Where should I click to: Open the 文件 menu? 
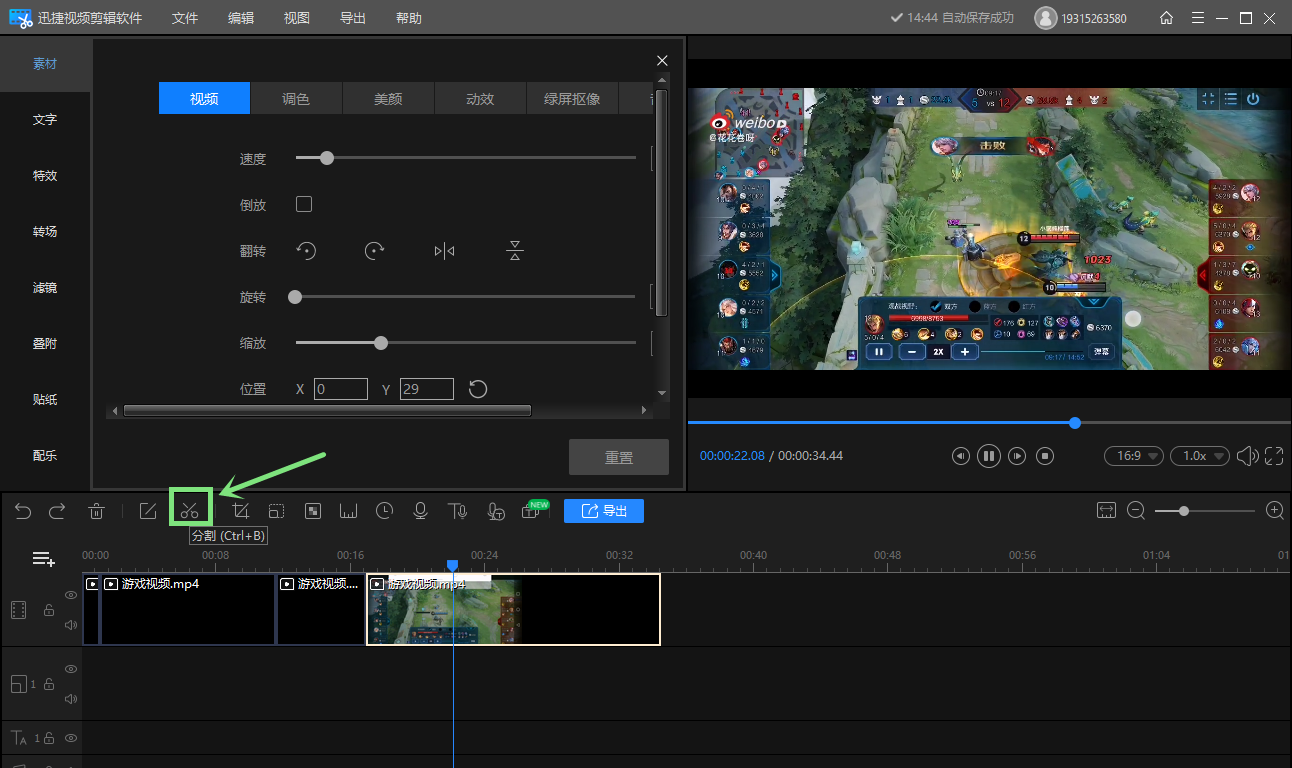185,18
